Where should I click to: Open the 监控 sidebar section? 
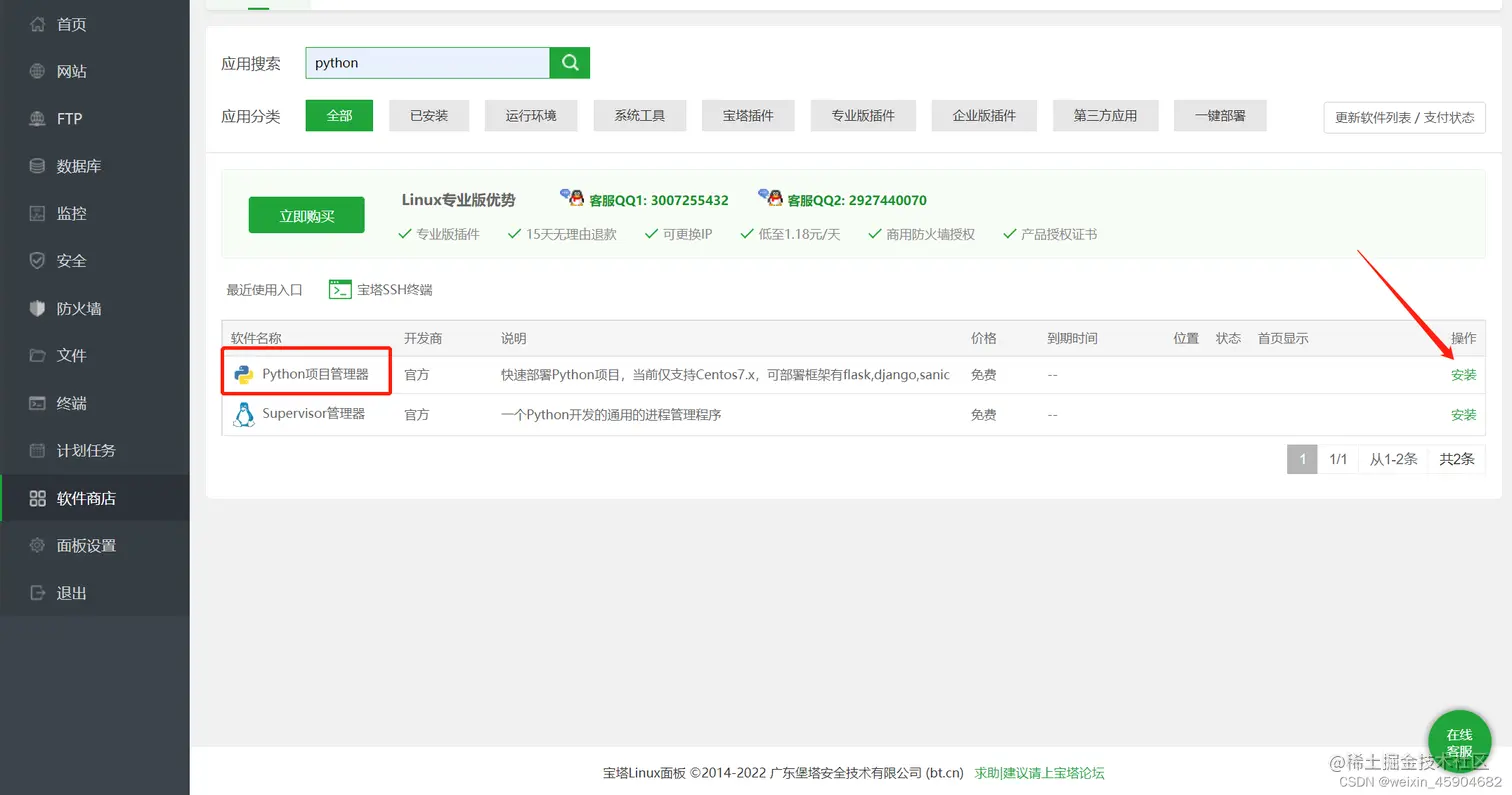[x=70, y=213]
